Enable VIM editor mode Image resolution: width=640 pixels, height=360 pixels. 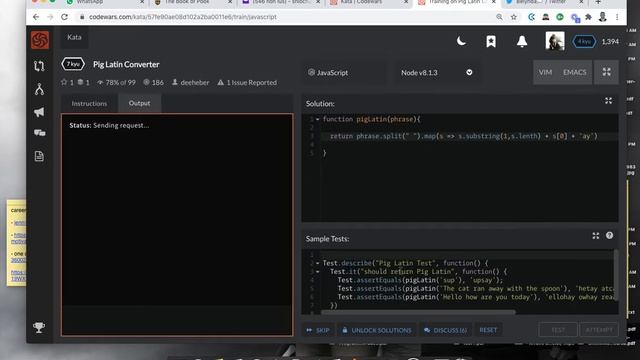tap(545, 72)
